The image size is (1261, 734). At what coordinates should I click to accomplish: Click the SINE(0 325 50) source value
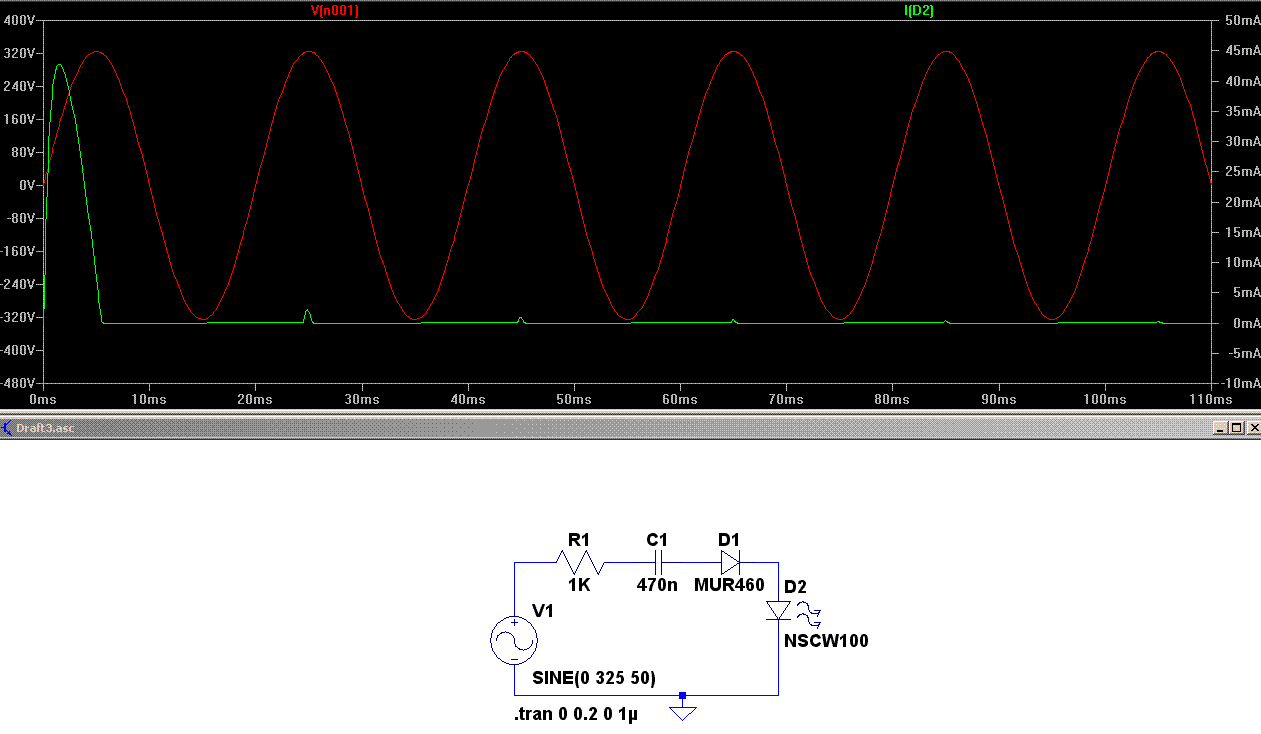click(x=594, y=678)
